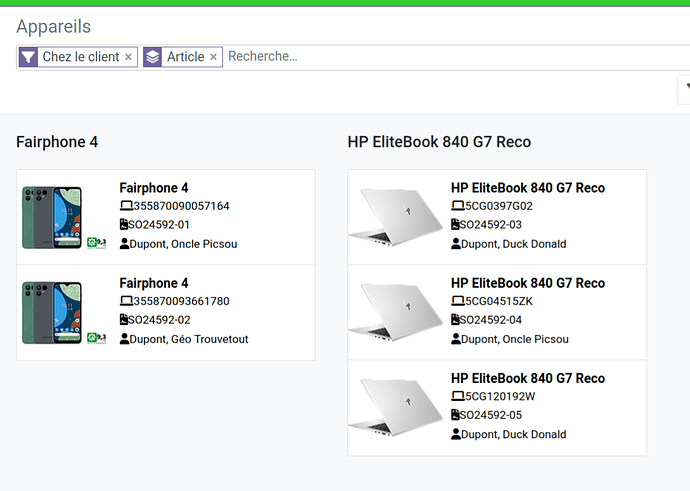The image size is (690, 491).
Task: Click 'Dupont, Oncle Picsou' on Fairphone card
Action: point(183,244)
